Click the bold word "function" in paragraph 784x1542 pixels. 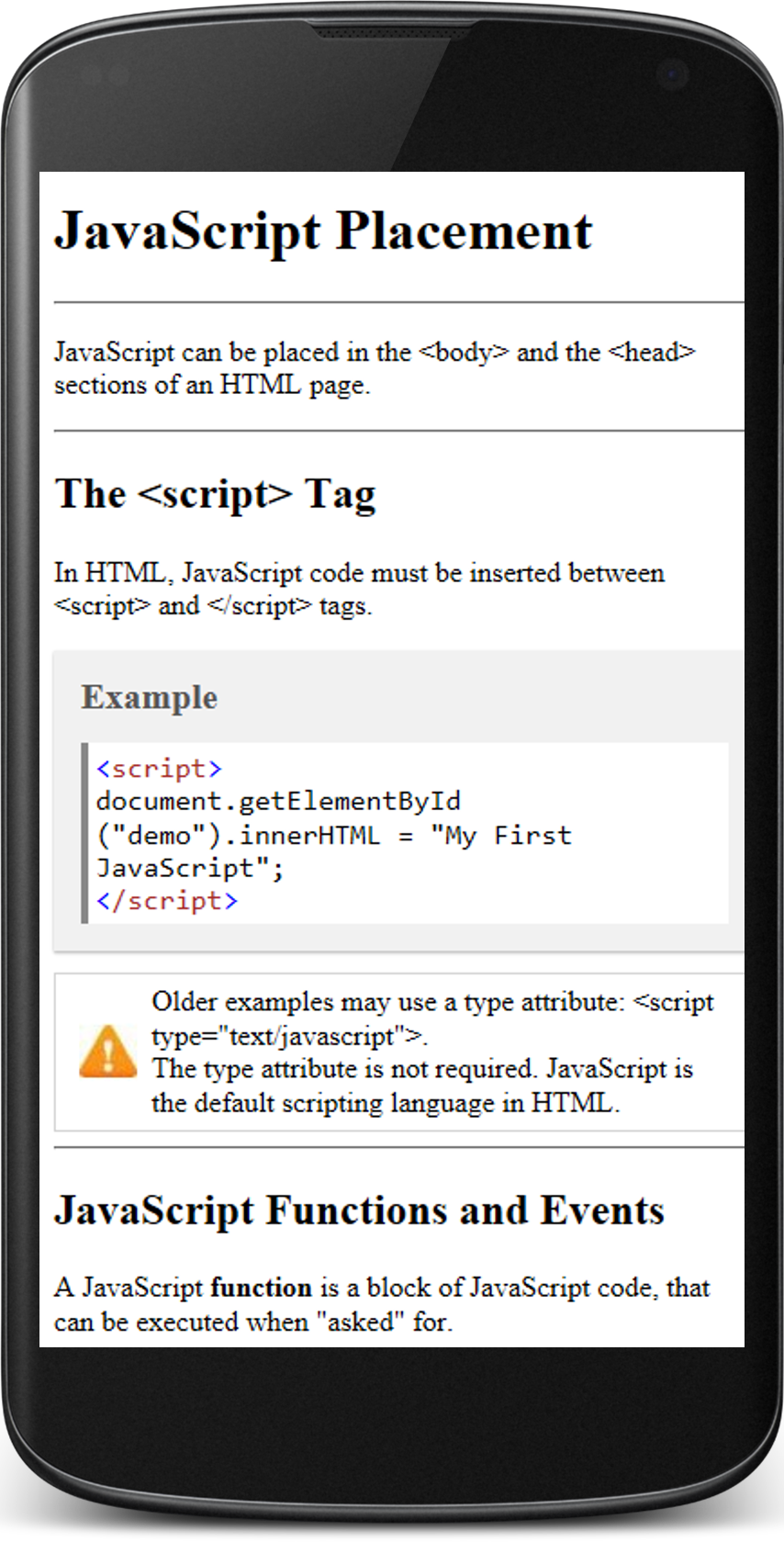click(262, 1288)
